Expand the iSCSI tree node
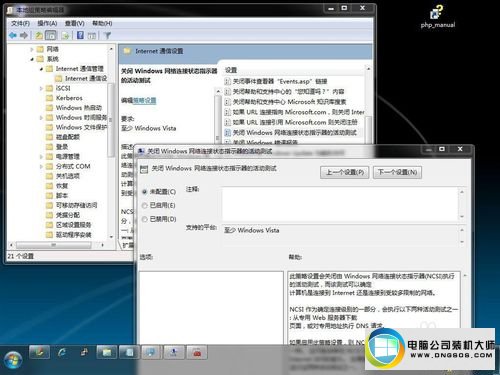This screenshot has width=500, height=375. point(41,88)
